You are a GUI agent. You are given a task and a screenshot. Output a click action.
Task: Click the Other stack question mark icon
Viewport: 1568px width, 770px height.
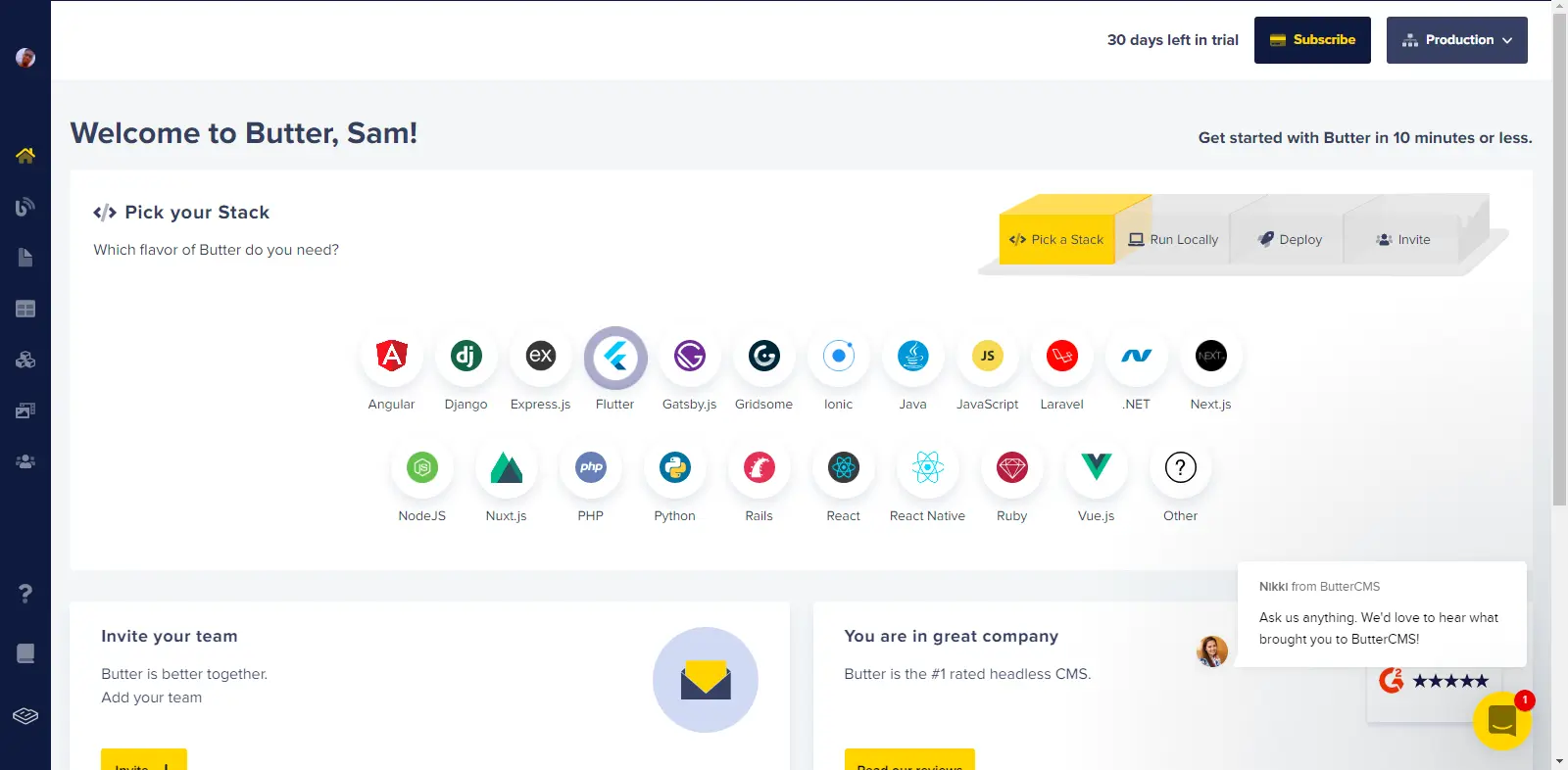tap(1180, 467)
